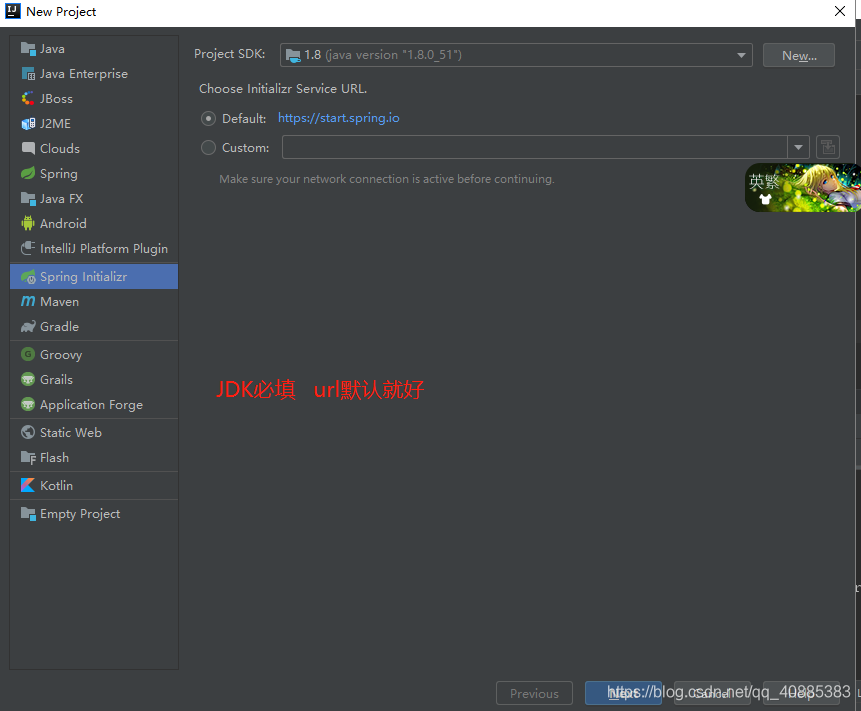Click the JBoss icon
Image resolution: width=861 pixels, height=711 pixels.
click(x=28, y=99)
